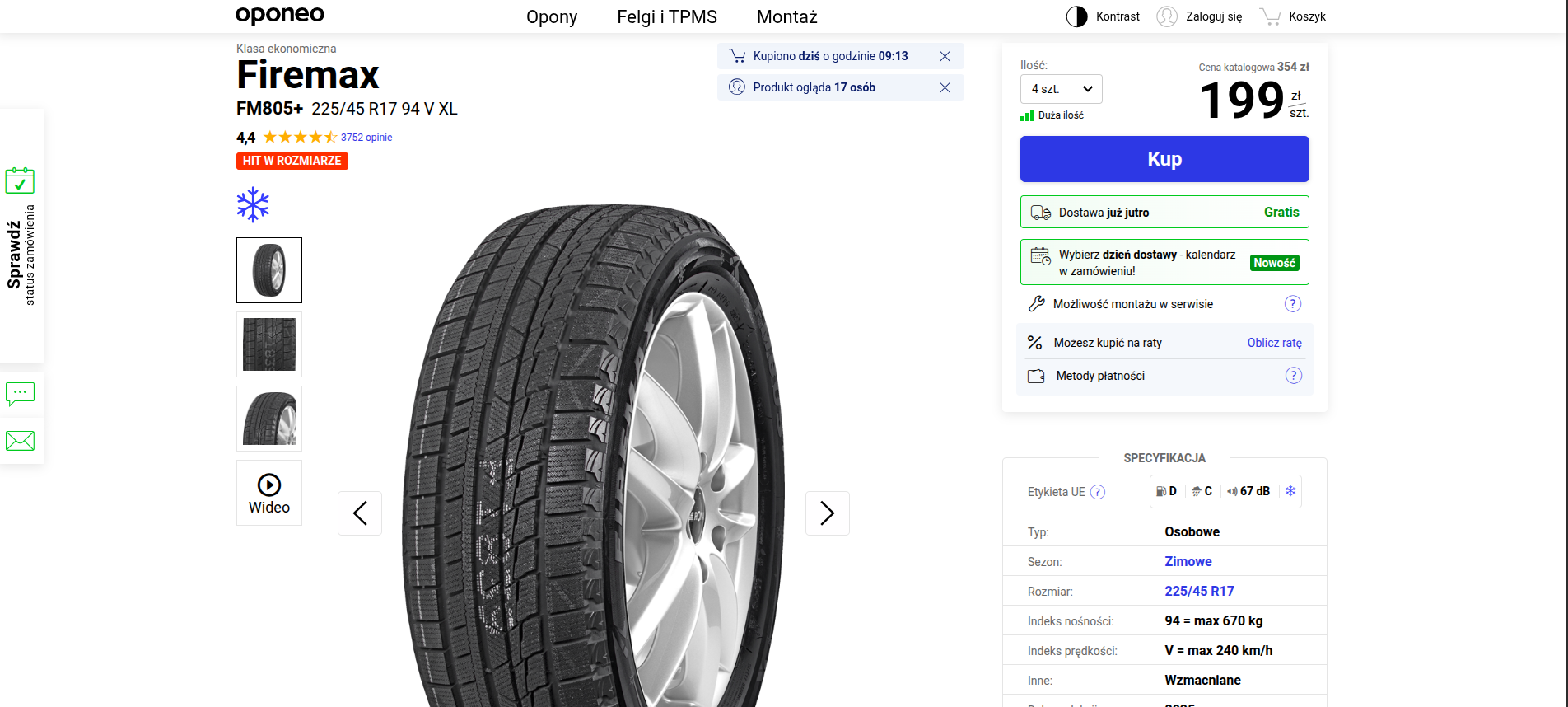Click the 'Cena katalogowa 354 zł' text

point(1253,67)
